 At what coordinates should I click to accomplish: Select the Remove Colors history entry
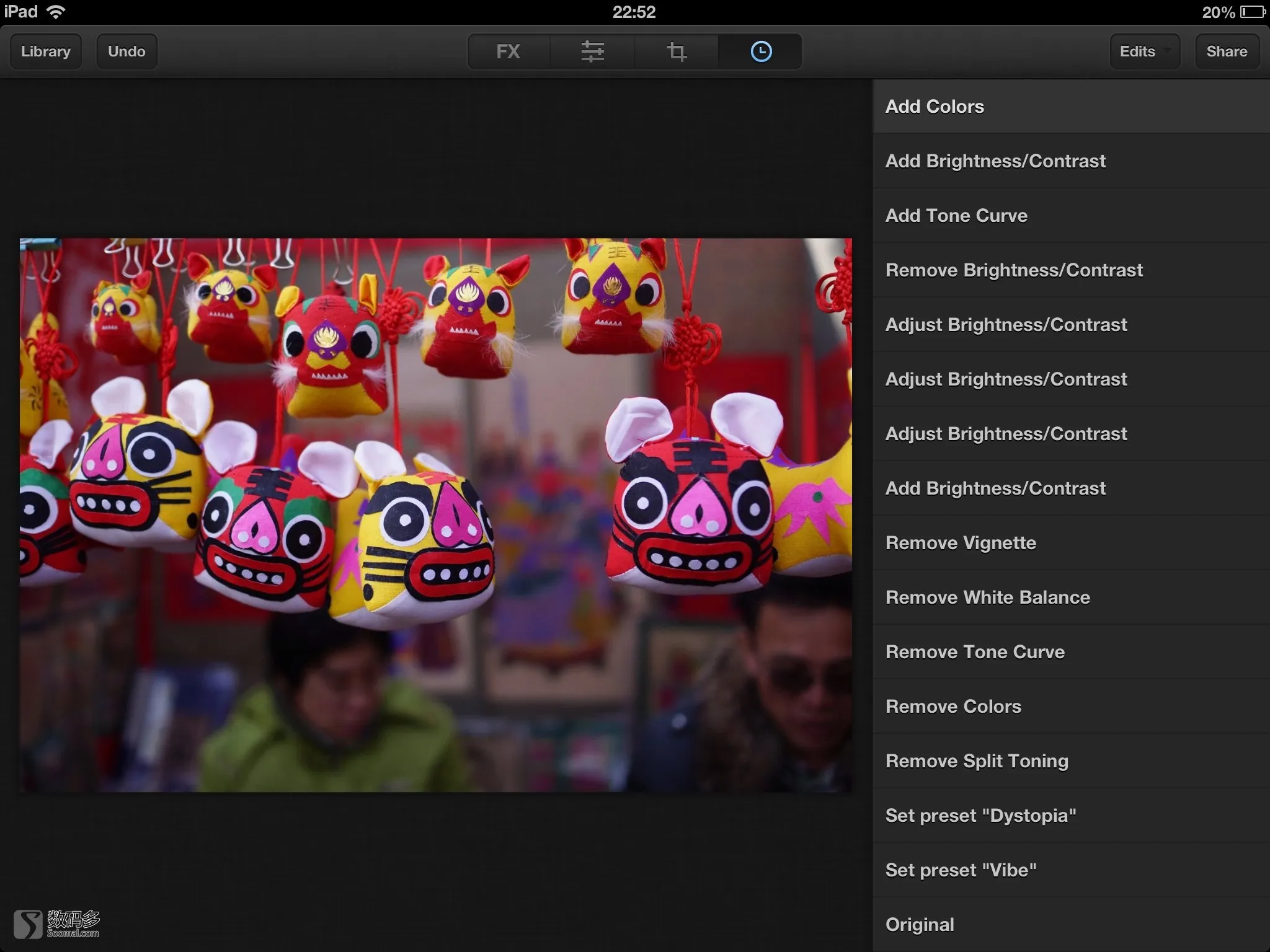click(1072, 707)
